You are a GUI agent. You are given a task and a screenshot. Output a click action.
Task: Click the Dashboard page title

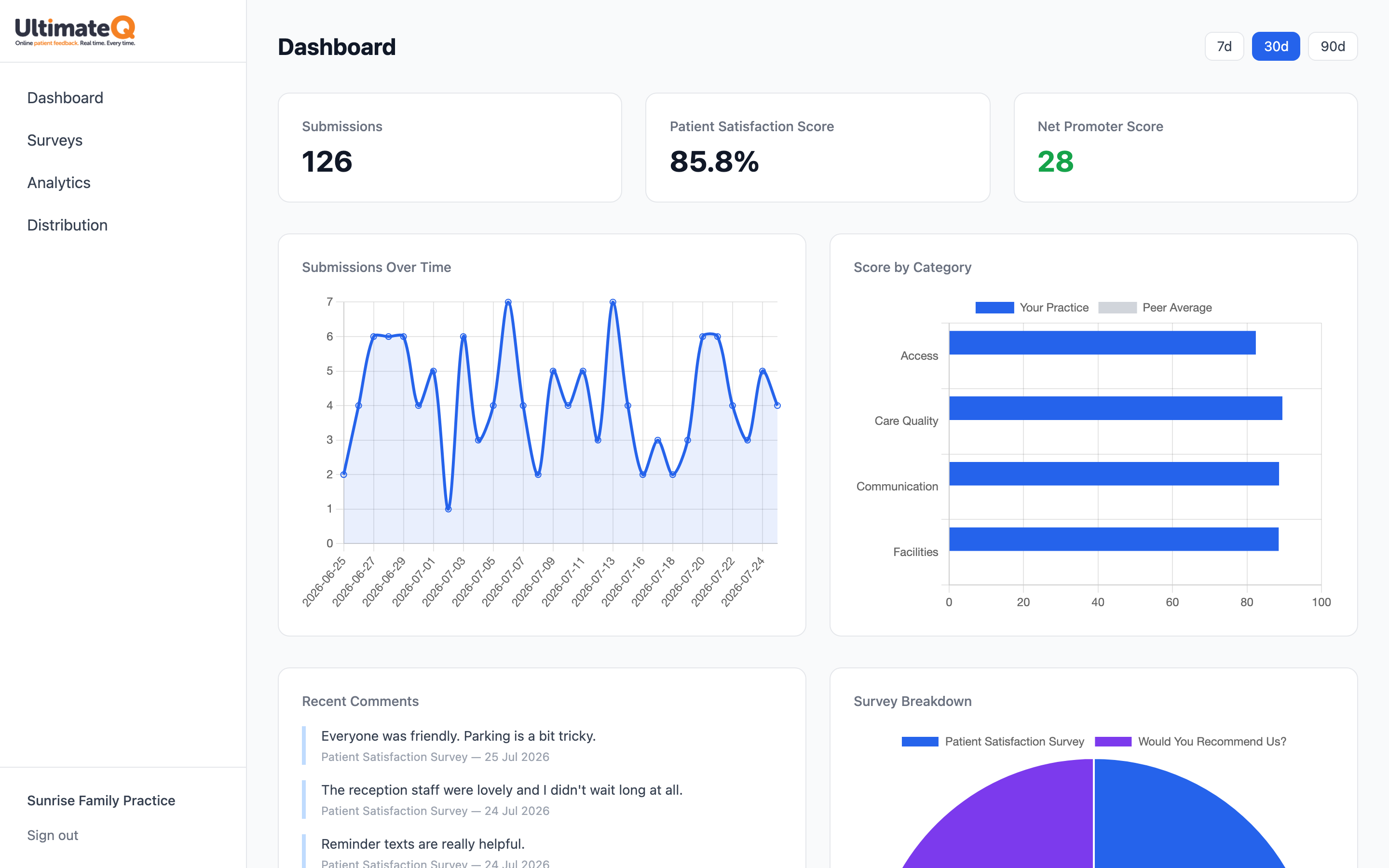click(x=337, y=47)
